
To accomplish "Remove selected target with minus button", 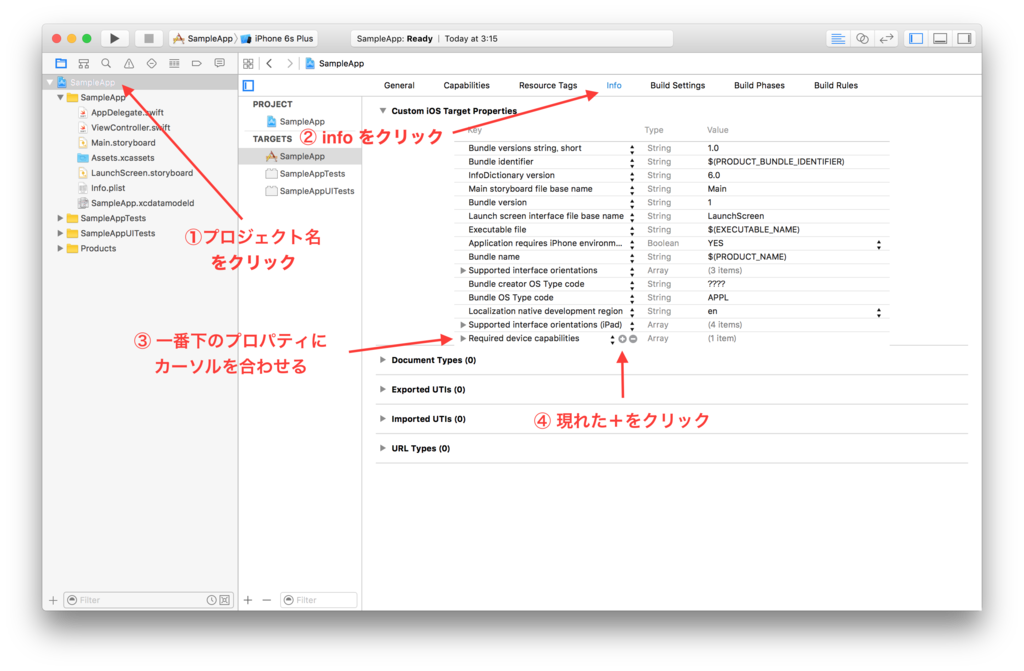I will 266,600.
